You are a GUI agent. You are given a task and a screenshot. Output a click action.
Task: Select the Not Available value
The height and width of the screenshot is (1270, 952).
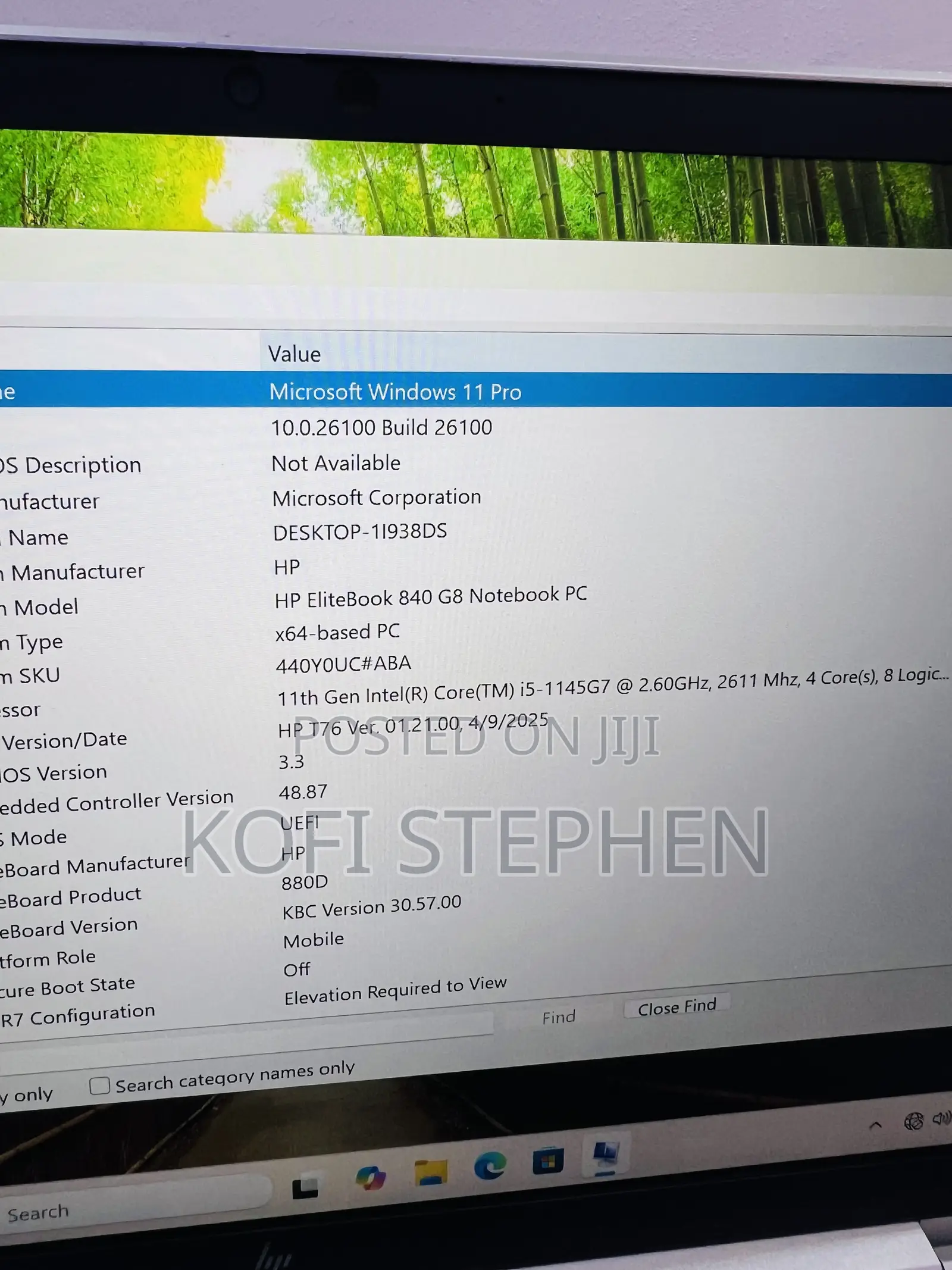pyautogui.click(x=336, y=462)
